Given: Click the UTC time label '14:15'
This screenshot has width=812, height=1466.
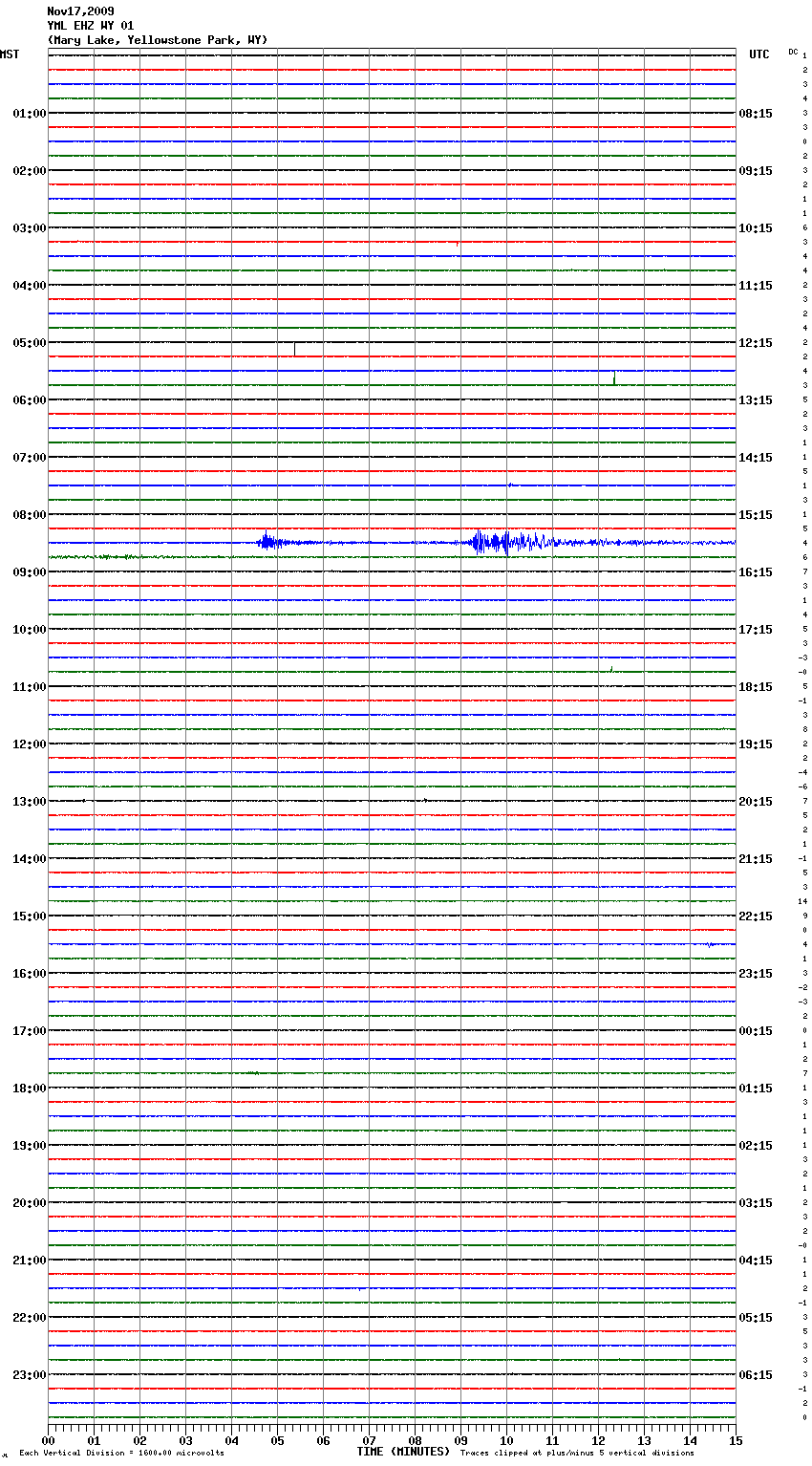Looking at the screenshot, I should pos(756,458).
